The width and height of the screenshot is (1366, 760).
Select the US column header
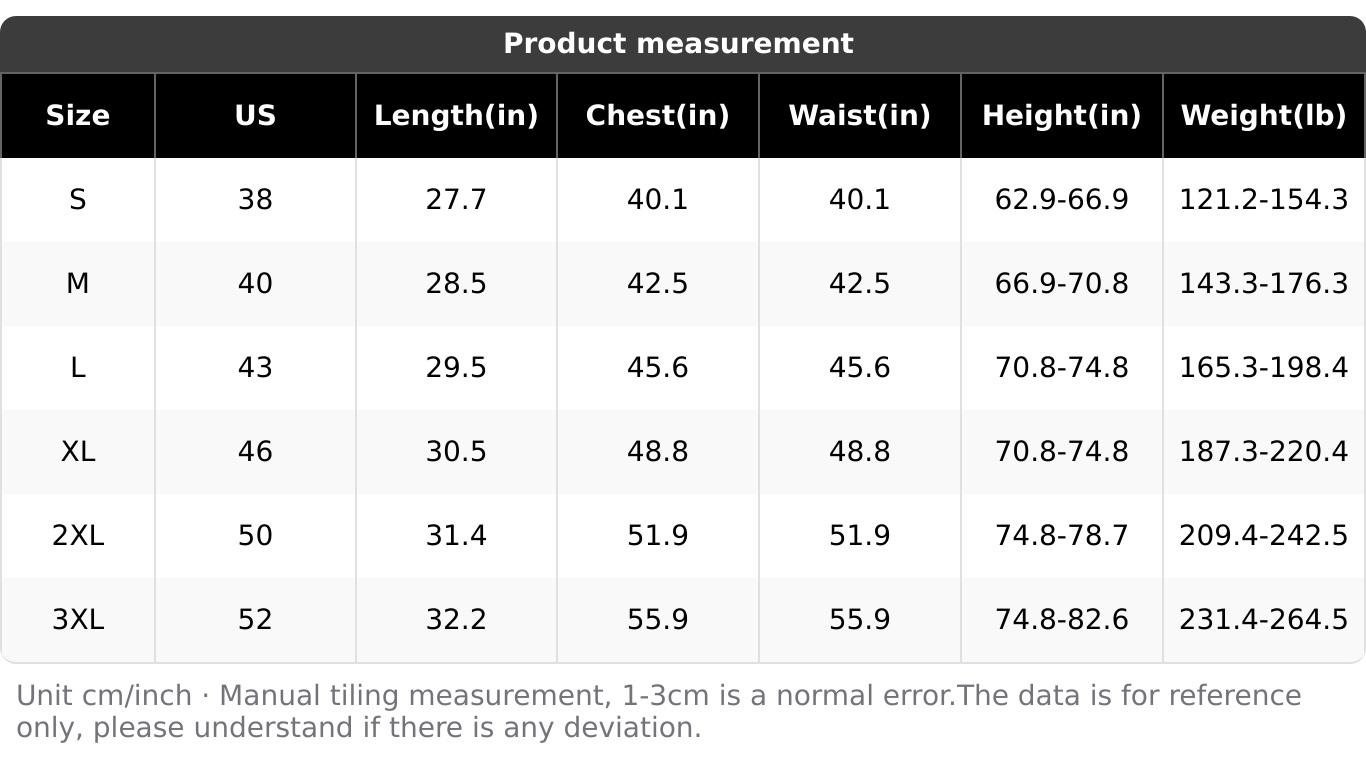click(x=255, y=116)
